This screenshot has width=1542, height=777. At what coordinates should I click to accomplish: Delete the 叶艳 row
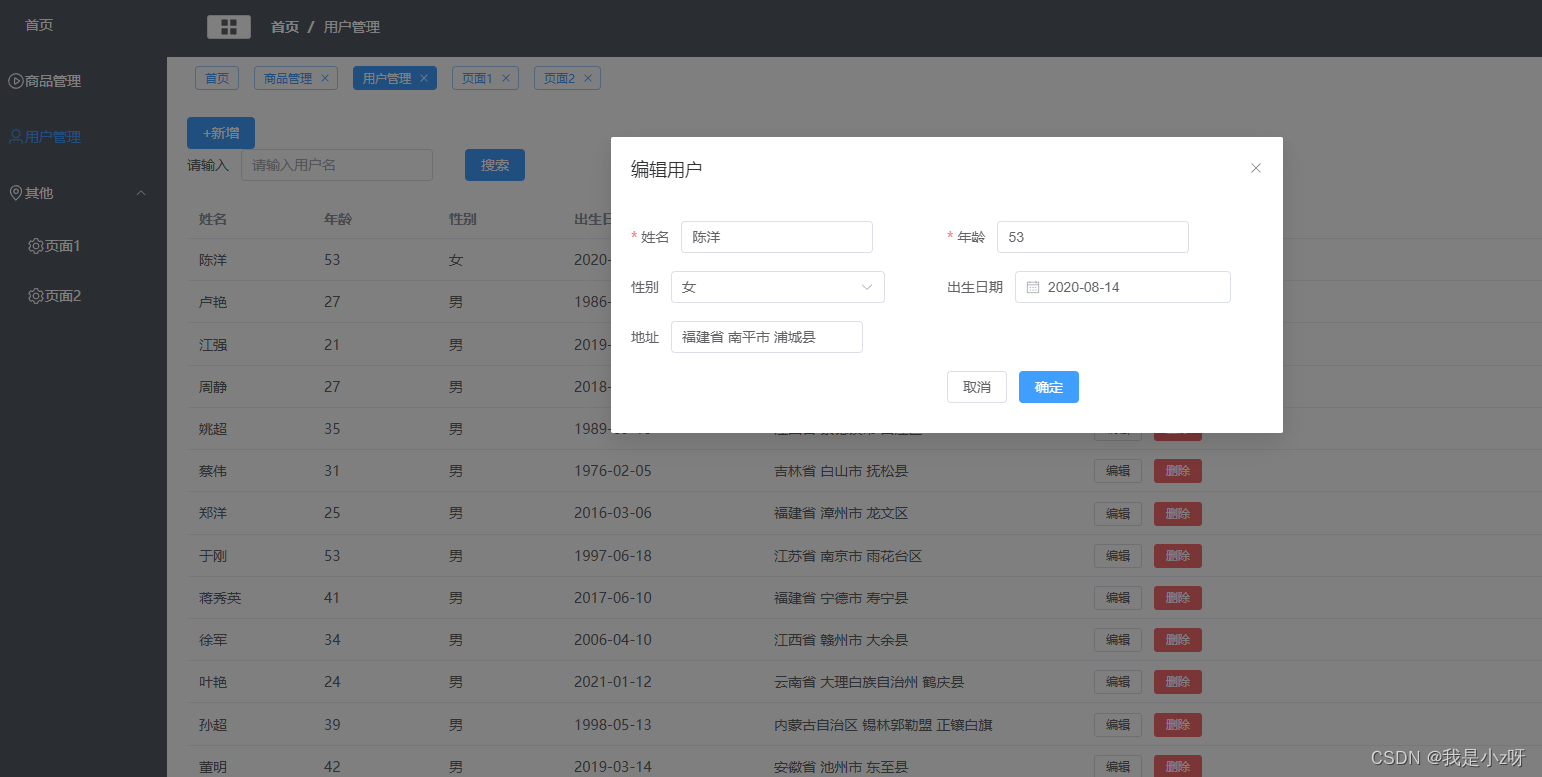pos(1178,682)
